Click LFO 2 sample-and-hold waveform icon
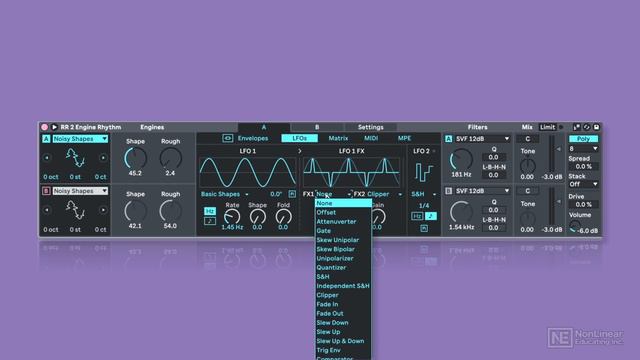This screenshot has height=360, width=640. [x=424, y=172]
